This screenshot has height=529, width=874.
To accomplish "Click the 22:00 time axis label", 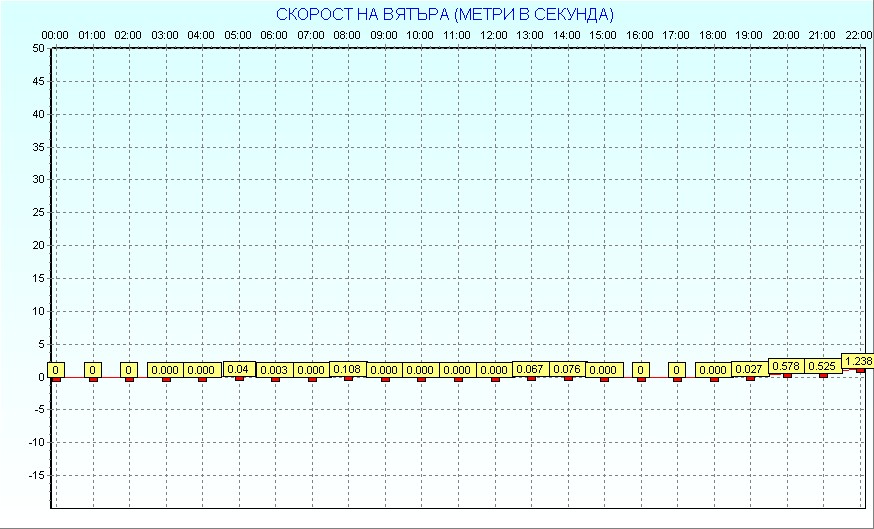I will [858, 35].
